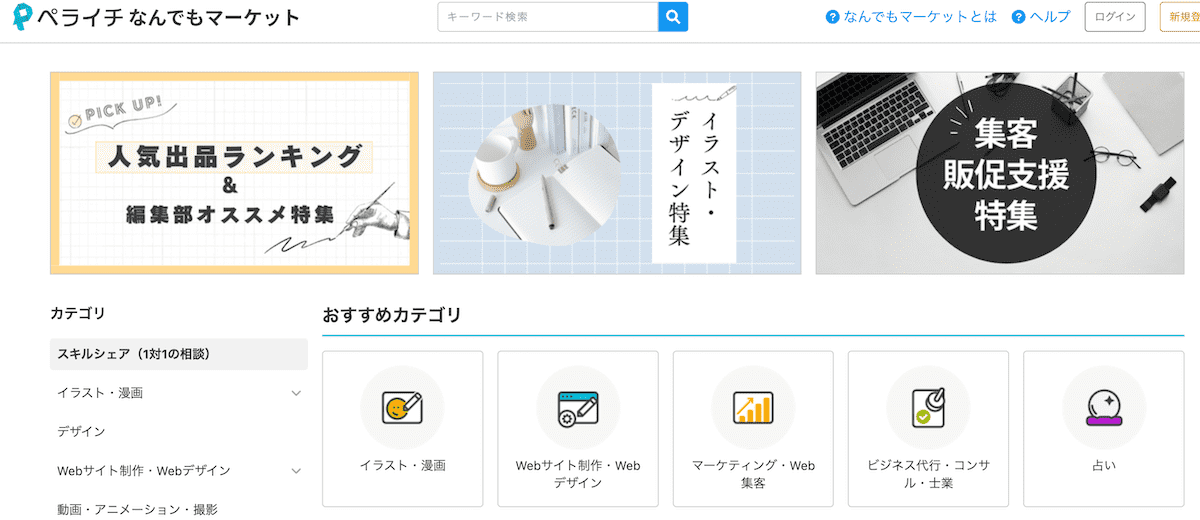The image size is (1200, 520).
Task: Open the 集客 販促支援 特集 banner
Action: [999, 173]
